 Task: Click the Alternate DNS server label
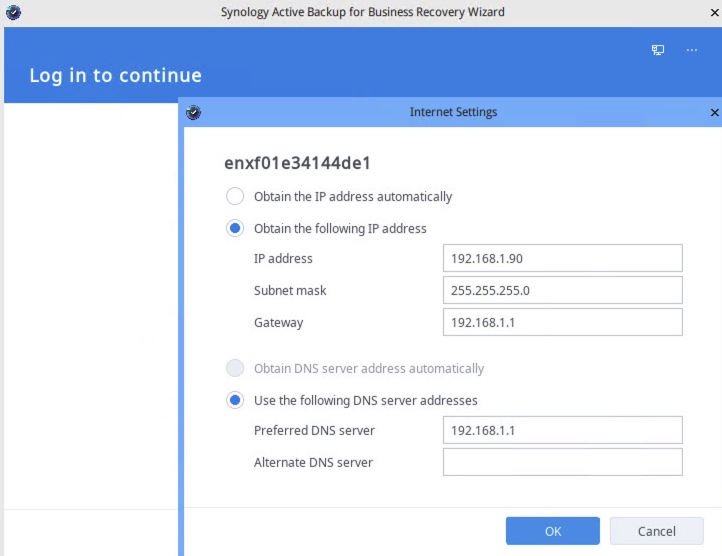coord(314,462)
